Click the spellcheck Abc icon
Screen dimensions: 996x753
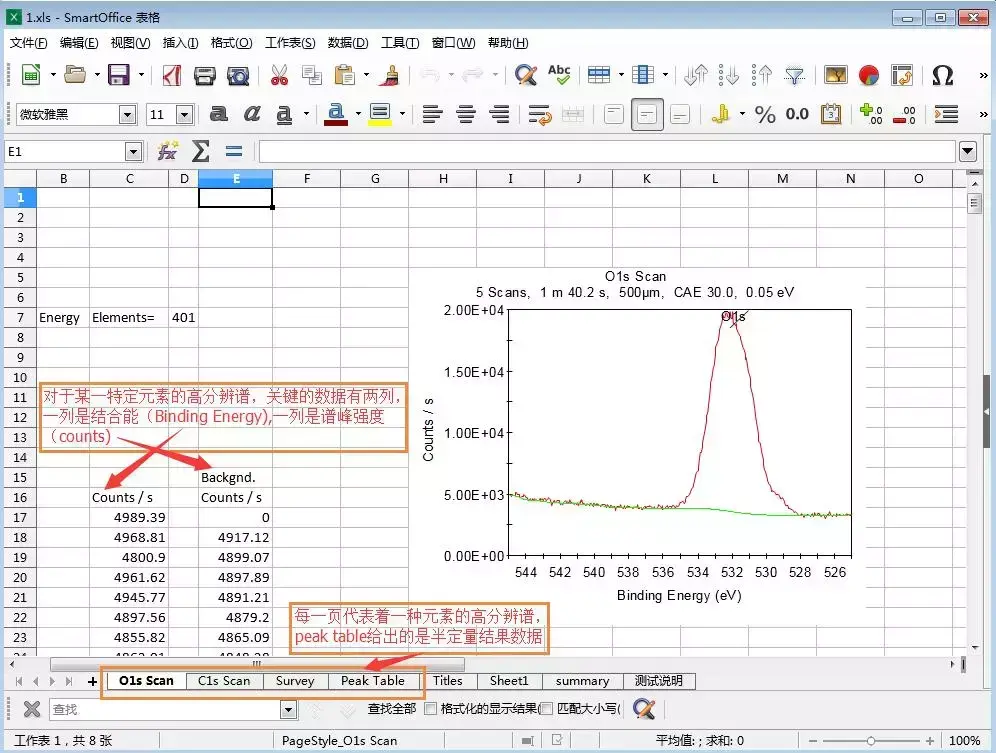coord(559,75)
